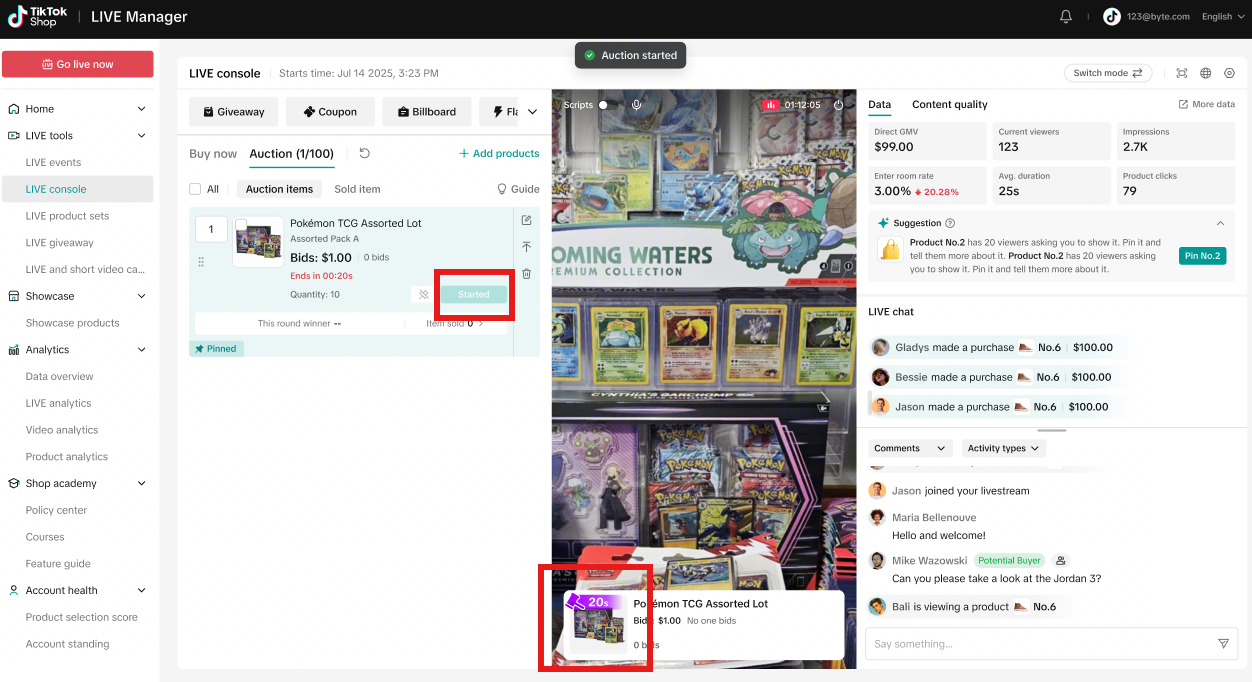Viewport: 1252px width, 682px height.
Task: Open the fullscreen focus icon near Switch mode
Action: tap(1182, 73)
